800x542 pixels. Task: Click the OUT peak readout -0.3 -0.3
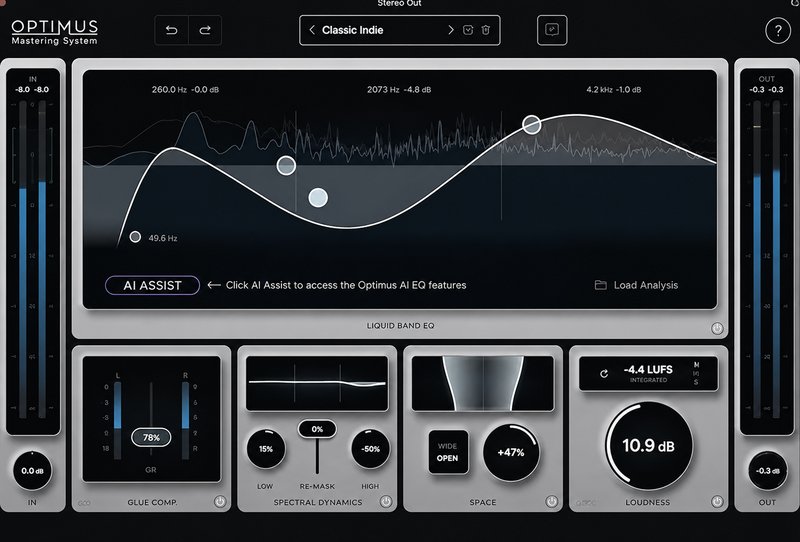coord(766,89)
